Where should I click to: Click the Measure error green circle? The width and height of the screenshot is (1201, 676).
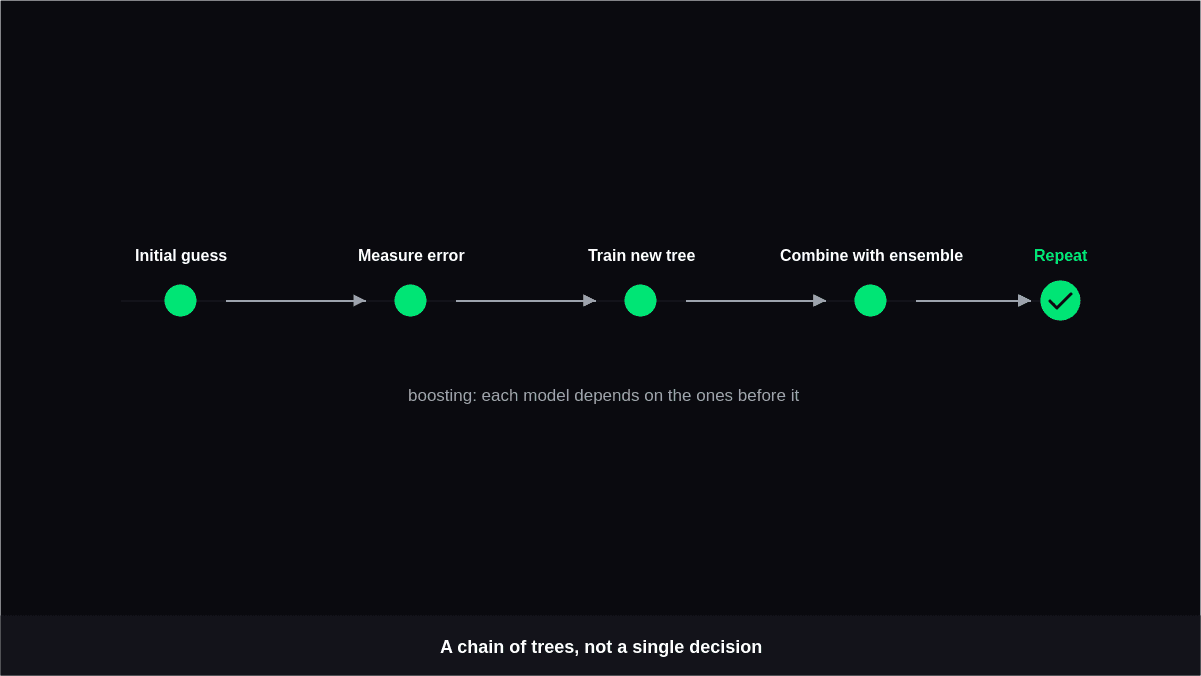pos(410,300)
